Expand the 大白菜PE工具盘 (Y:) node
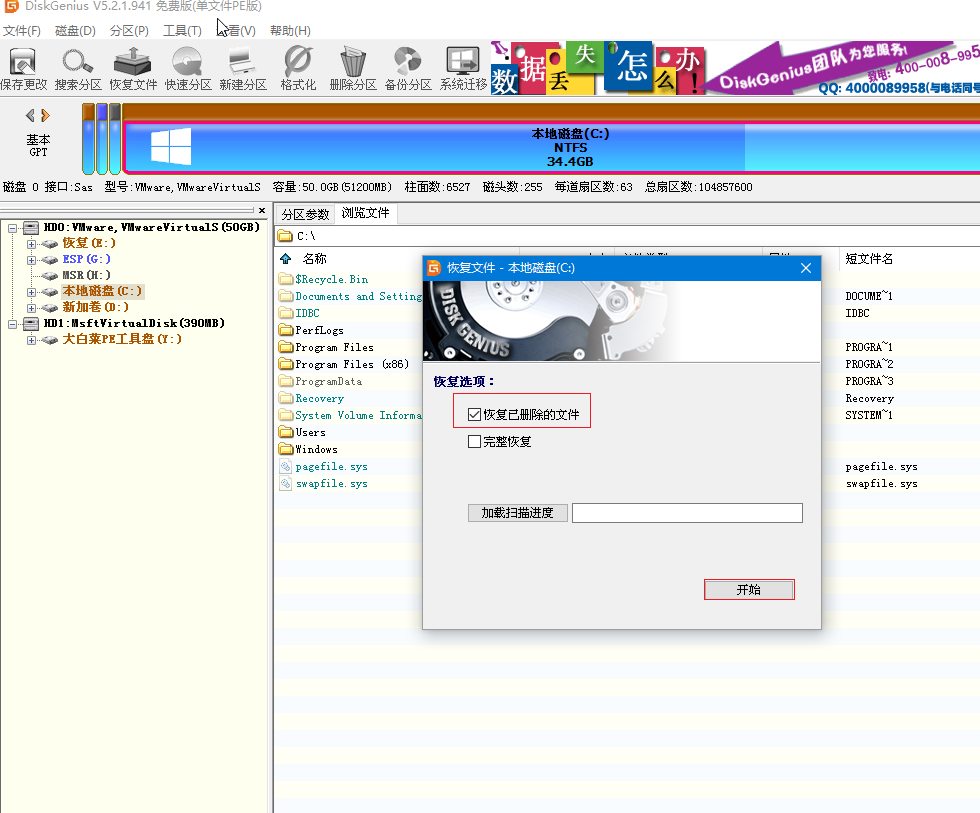The height and width of the screenshot is (813, 980). 31,340
